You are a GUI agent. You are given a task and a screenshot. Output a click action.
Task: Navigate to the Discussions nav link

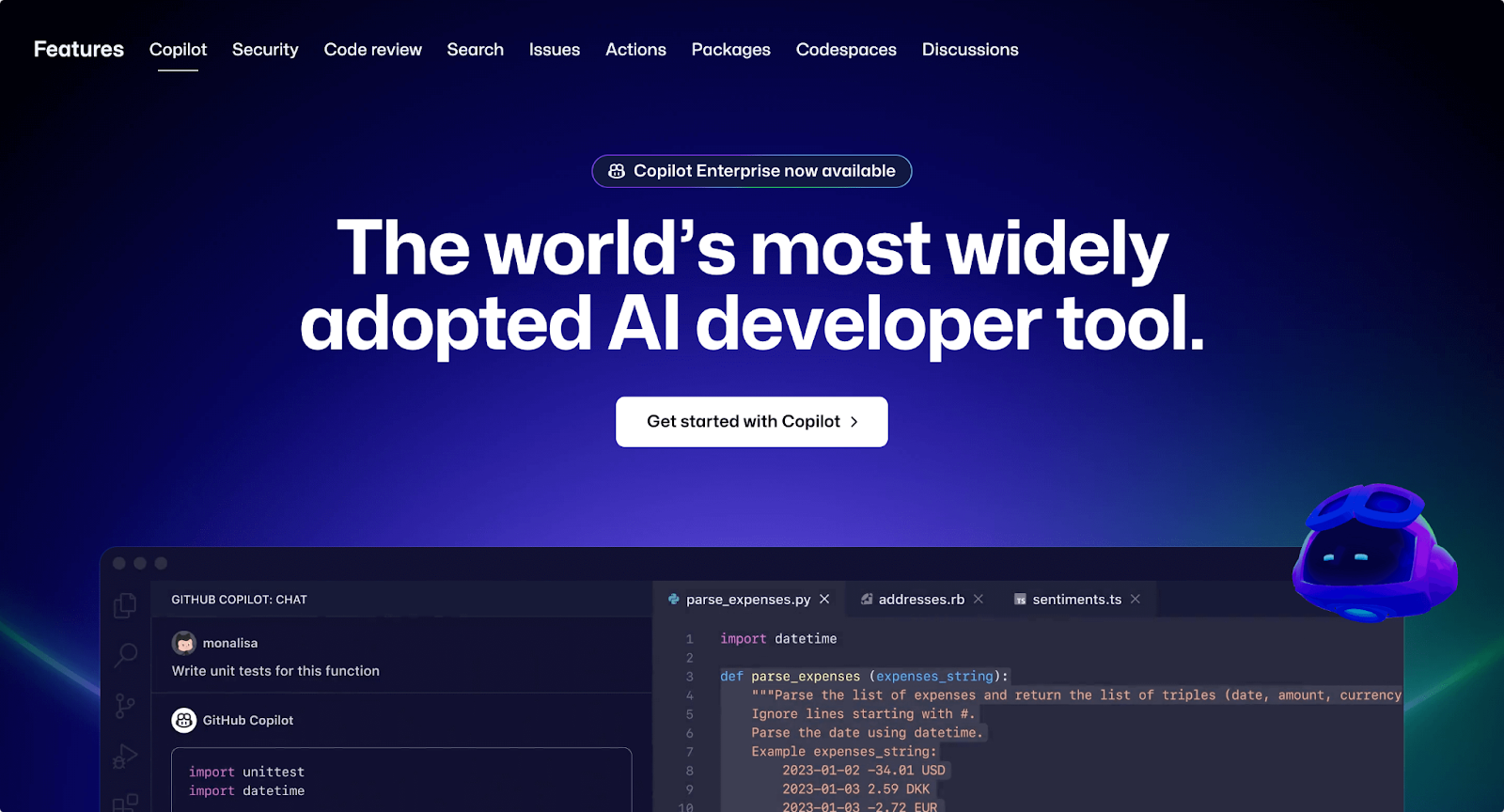(x=970, y=50)
